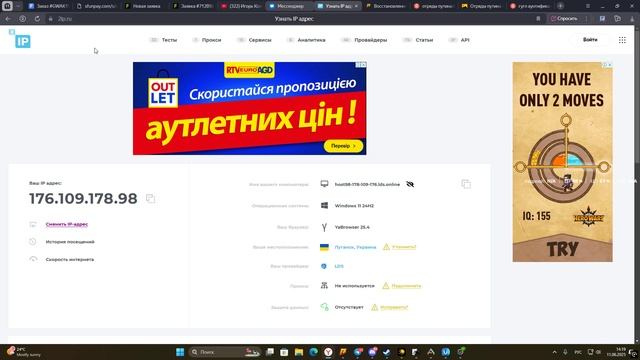The height and width of the screenshot is (360, 640).
Task: Switch to the Новая заявка tab
Action: pyautogui.click(x=145, y=6)
